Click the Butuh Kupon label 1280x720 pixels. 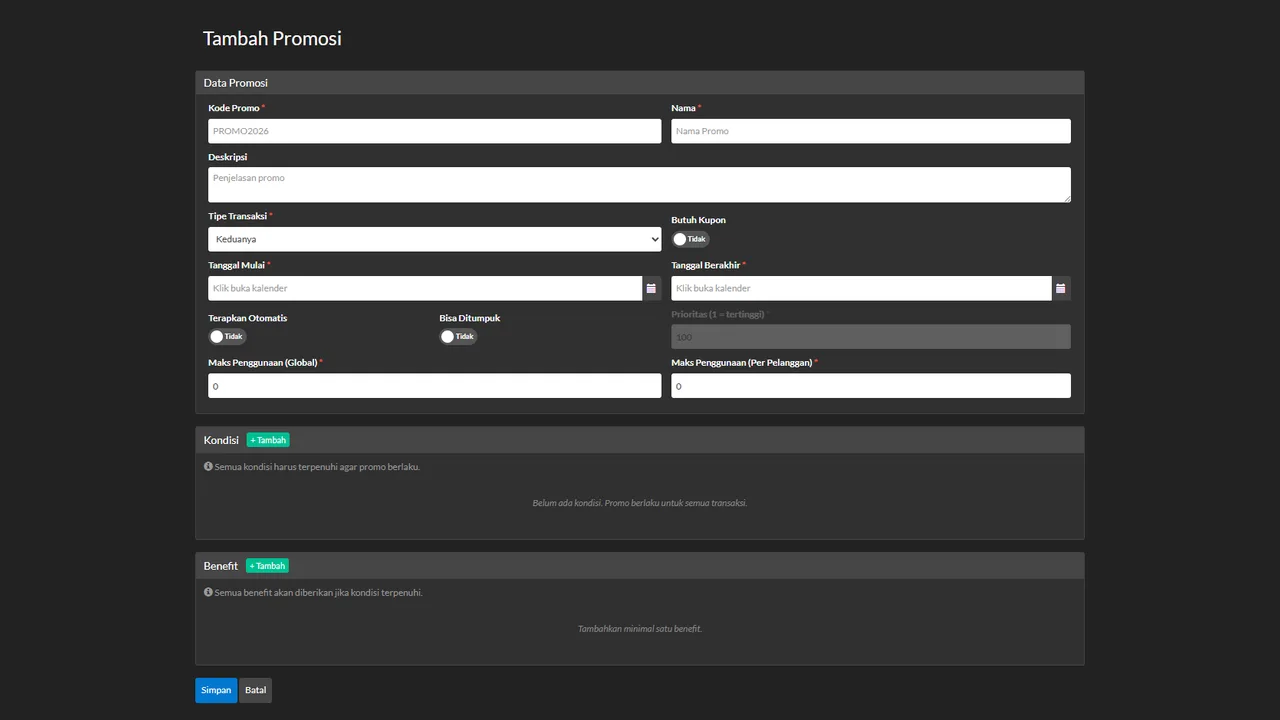(698, 220)
